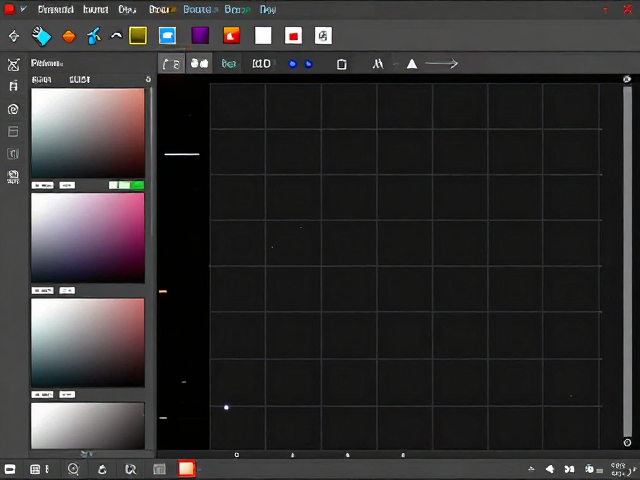Click first value field under red gradient
The image size is (640, 480).
tap(42, 185)
